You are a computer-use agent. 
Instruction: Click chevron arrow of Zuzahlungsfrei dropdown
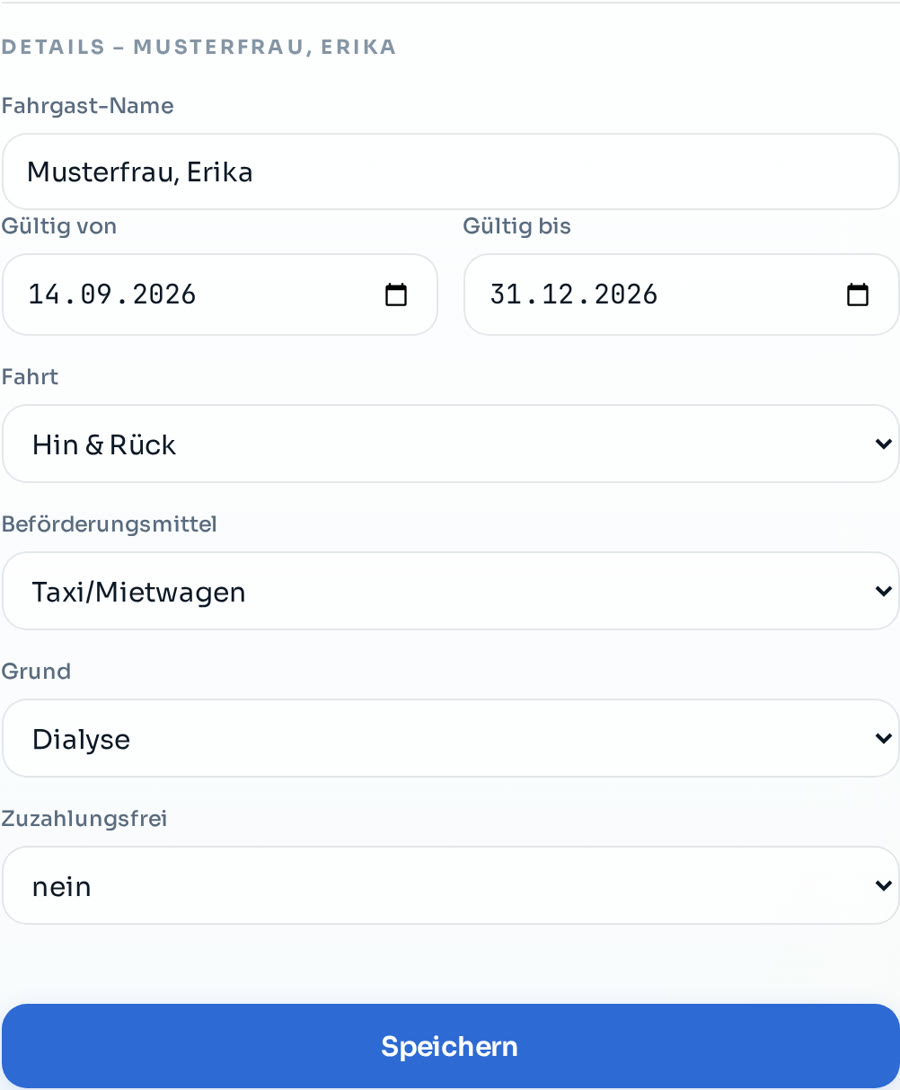tap(883, 886)
